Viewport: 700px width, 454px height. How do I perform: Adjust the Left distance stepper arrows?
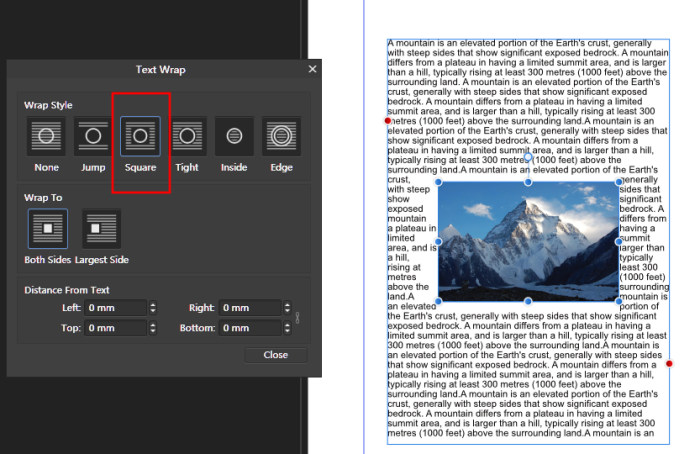pyautogui.click(x=153, y=308)
